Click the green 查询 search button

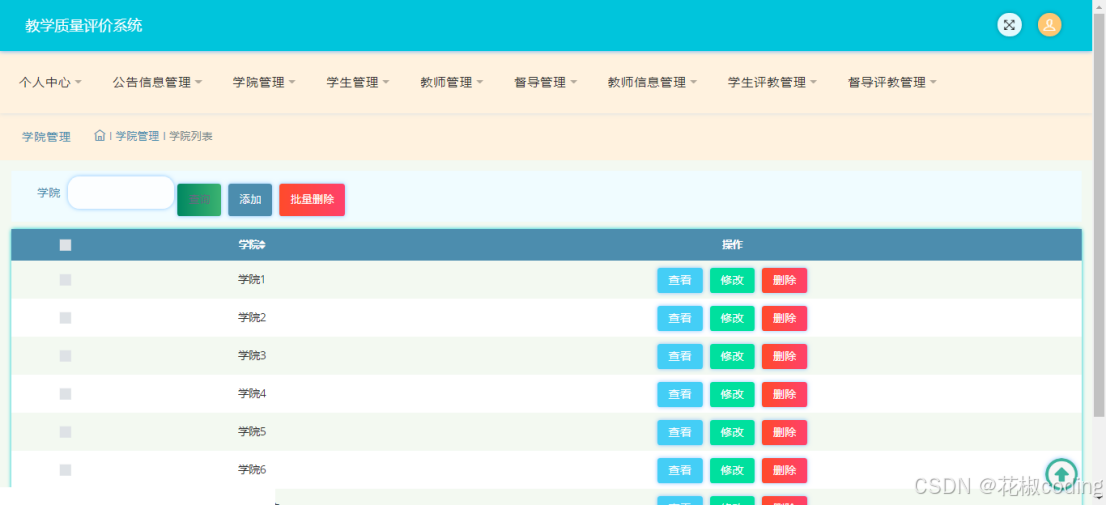click(x=199, y=200)
